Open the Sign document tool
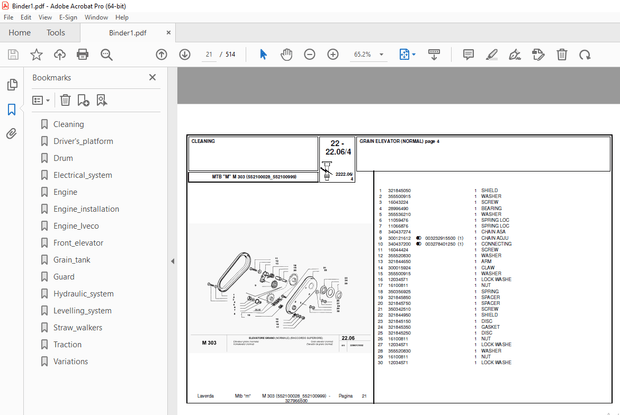Viewport: 620px width, 415px height. pos(515,55)
